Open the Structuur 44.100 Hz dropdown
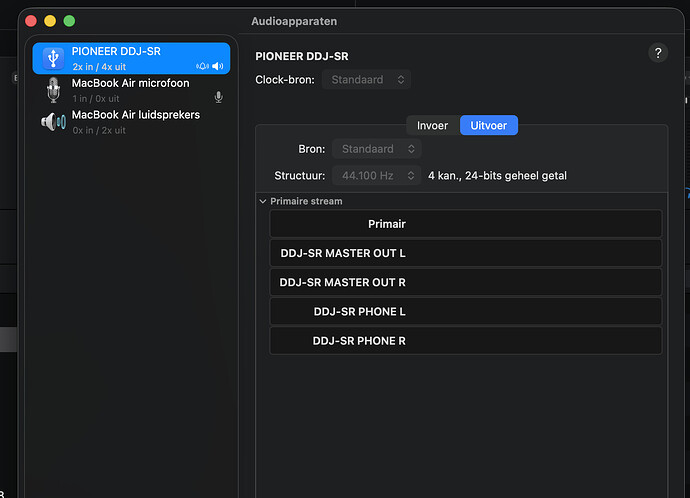 click(x=377, y=176)
